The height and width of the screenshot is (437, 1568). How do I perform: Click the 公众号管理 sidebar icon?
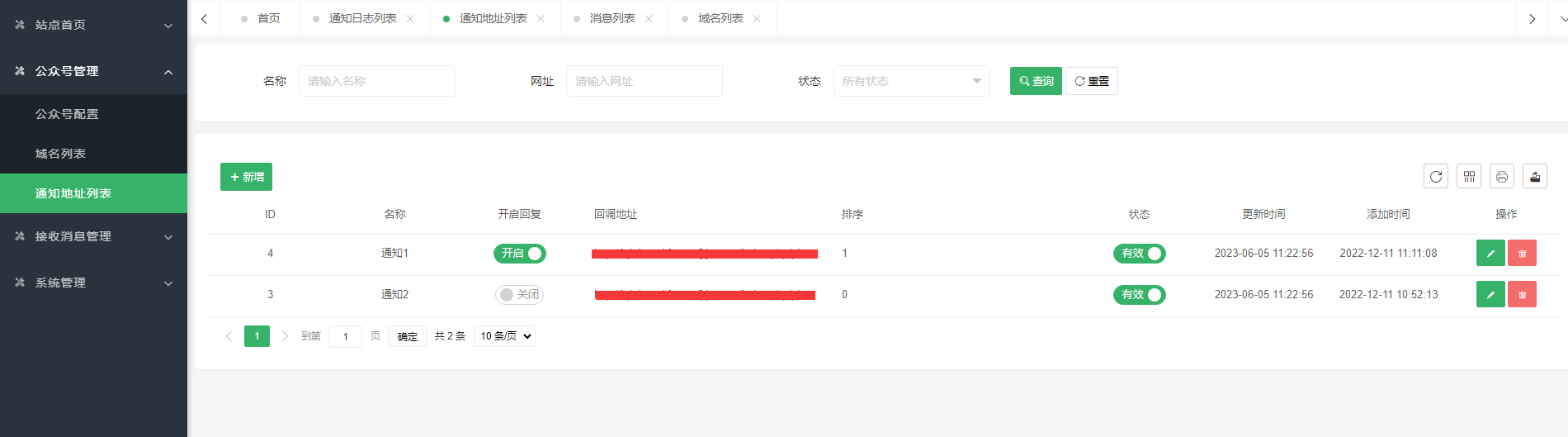click(x=20, y=71)
